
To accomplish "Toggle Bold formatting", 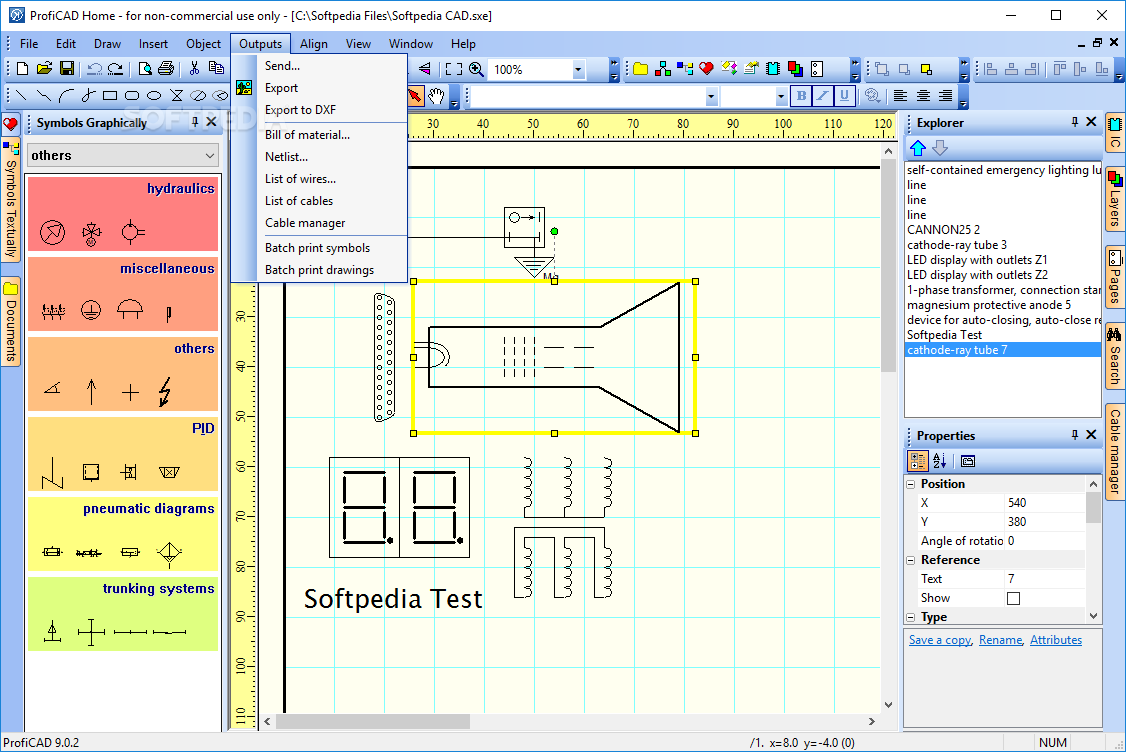I will 801,96.
